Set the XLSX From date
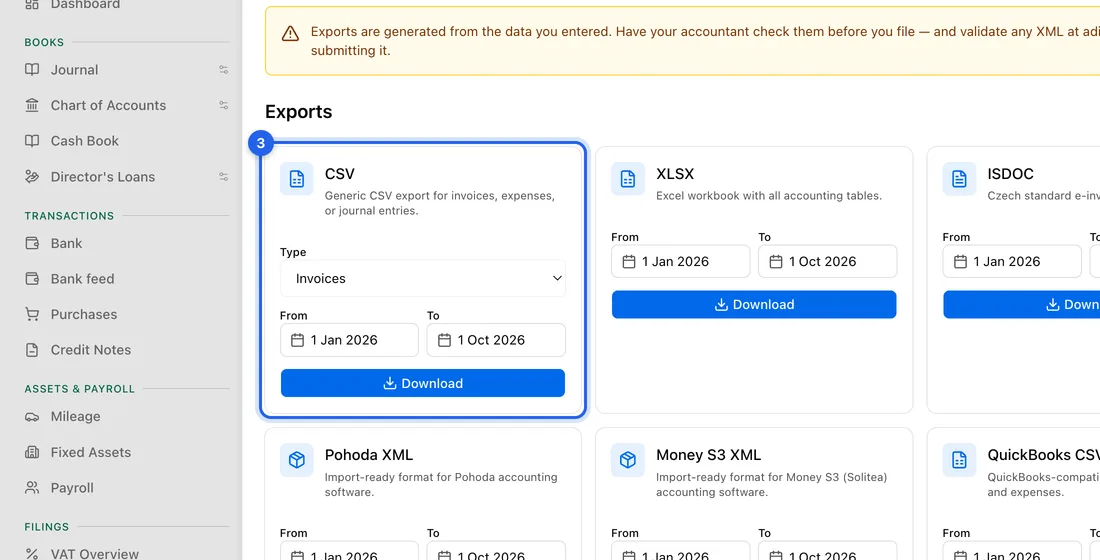Image resolution: width=1100 pixels, height=560 pixels. pos(680,262)
